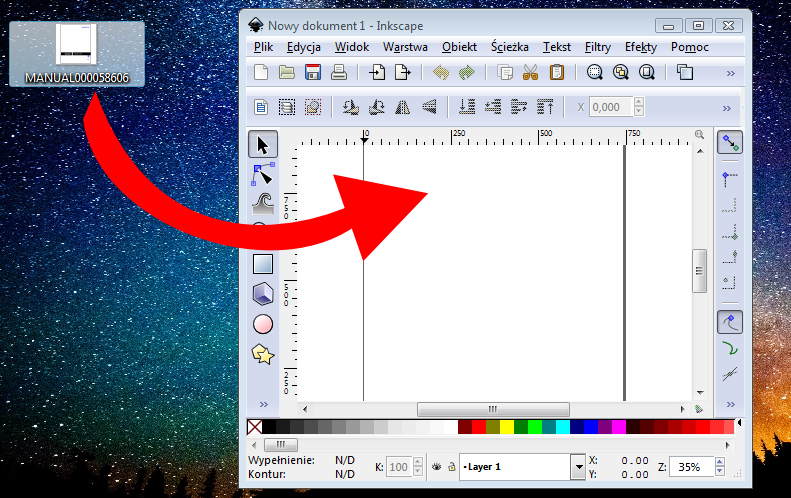This screenshot has width=791, height=498.
Task: Expand the toolbox overflow chevron
Action: tap(263, 405)
